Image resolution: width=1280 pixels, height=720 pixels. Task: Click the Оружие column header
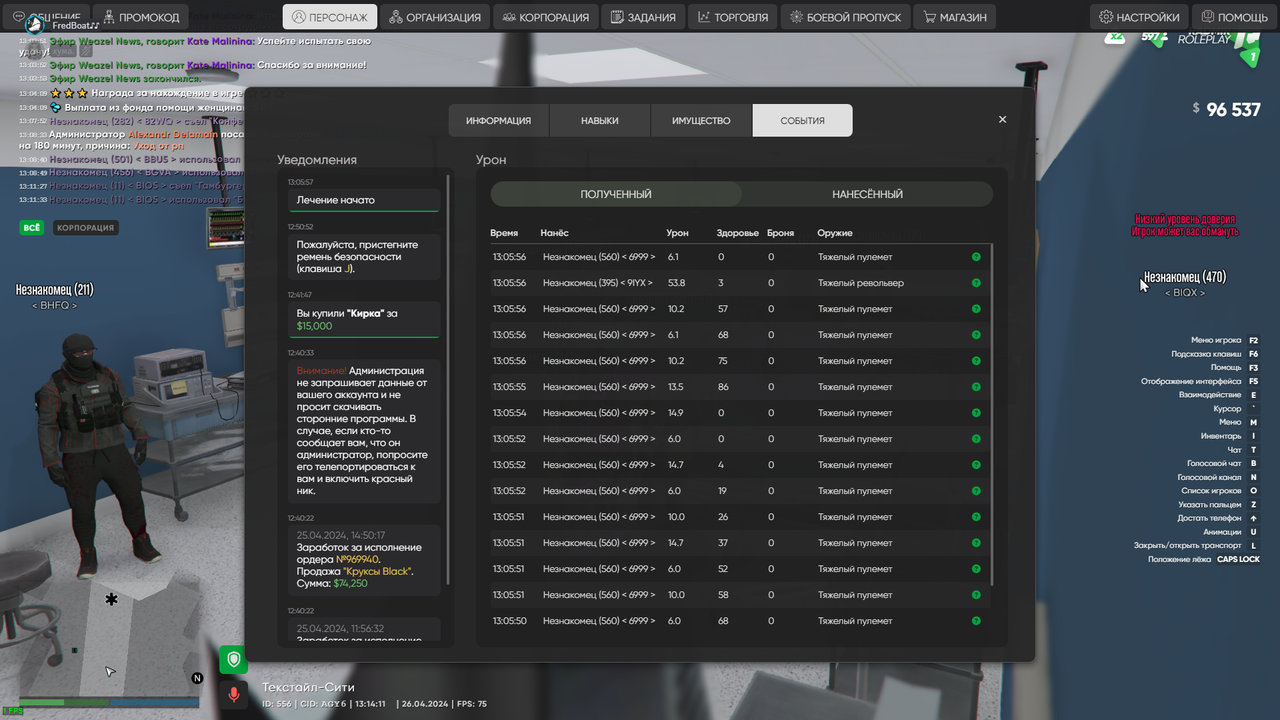pos(835,233)
